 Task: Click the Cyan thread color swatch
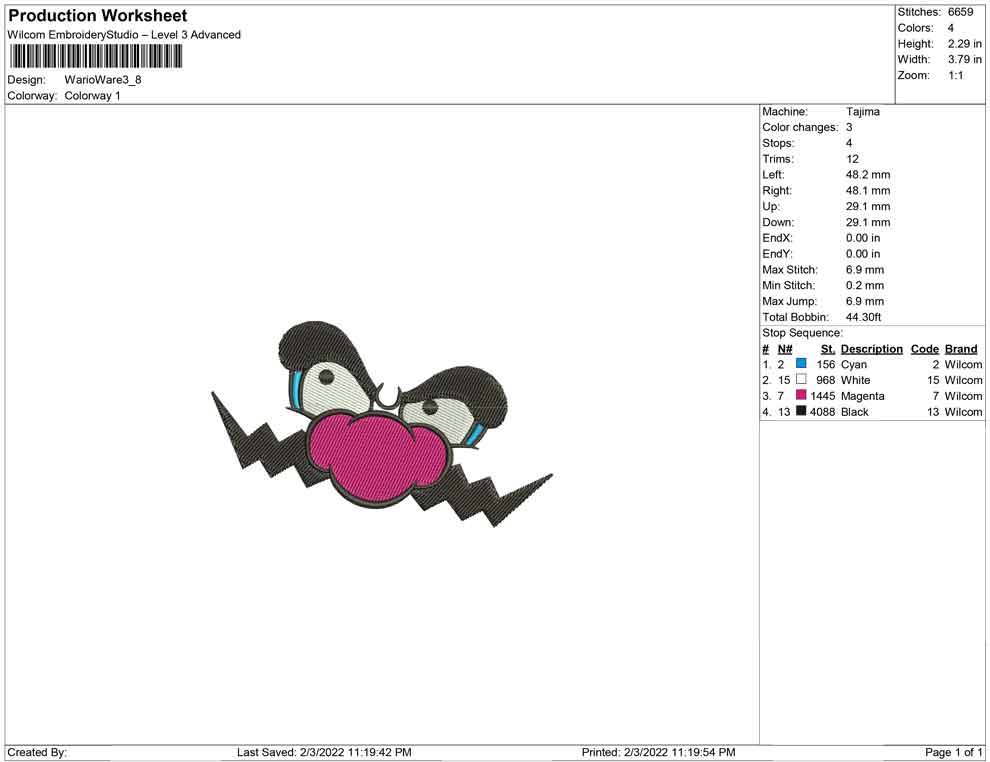[801, 364]
